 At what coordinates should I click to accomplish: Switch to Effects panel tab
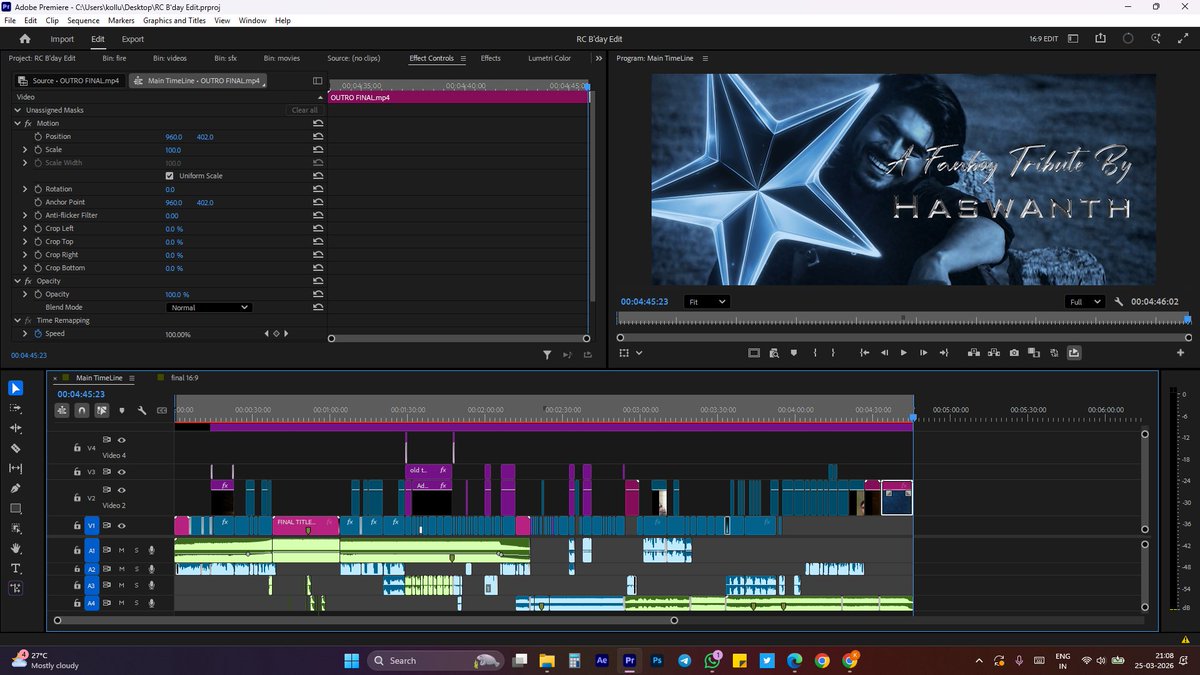click(x=490, y=58)
